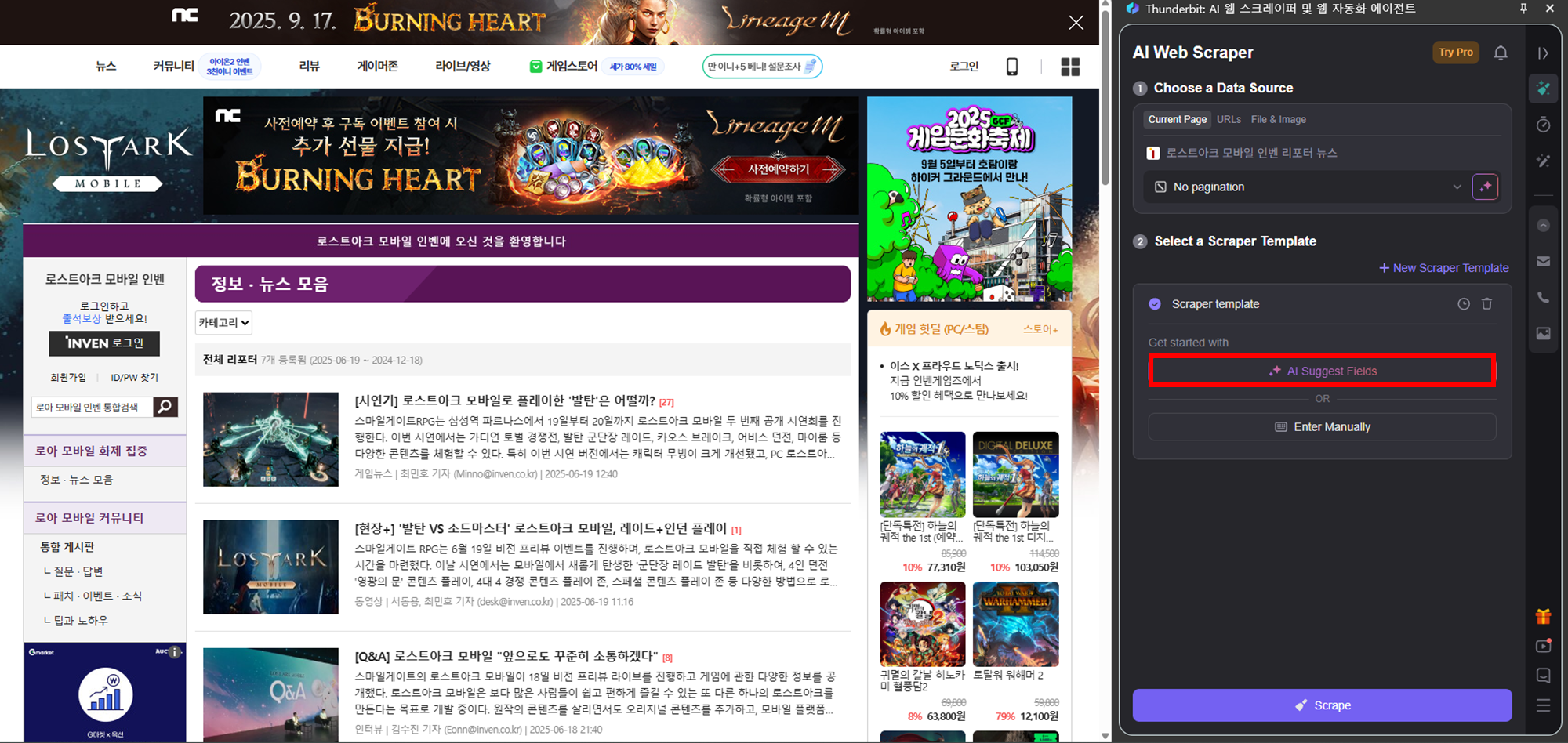This screenshot has height=743, width=1568.
Task: Close the Lineage M top banner ad
Action: point(1076,23)
